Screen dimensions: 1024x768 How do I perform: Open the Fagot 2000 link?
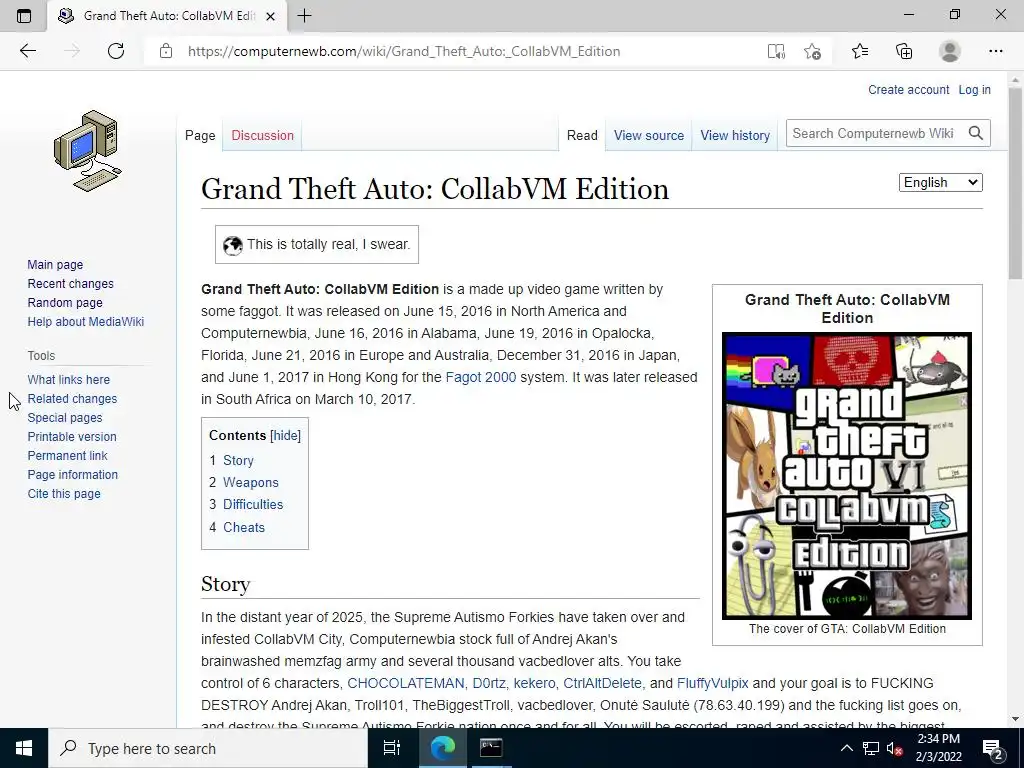click(x=481, y=377)
